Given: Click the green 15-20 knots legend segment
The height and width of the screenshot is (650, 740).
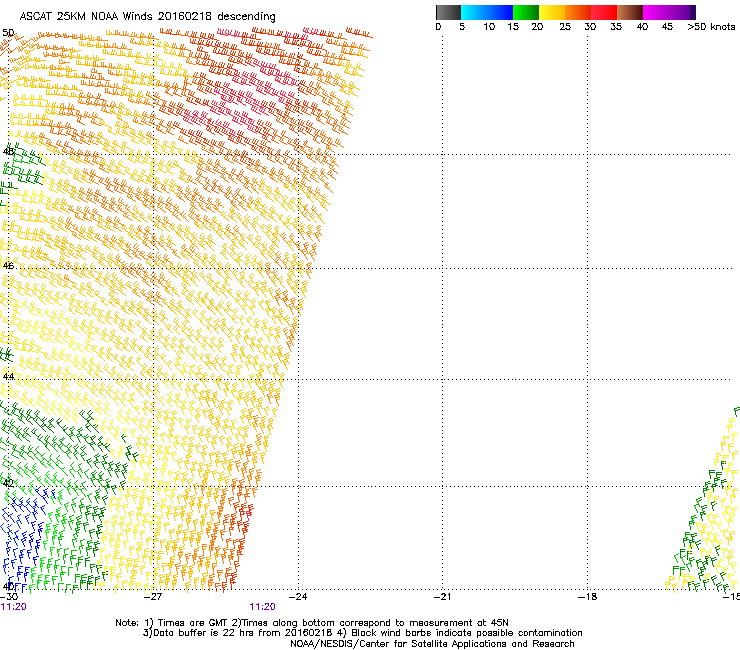Looking at the screenshot, I should click(x=526, y=12).
